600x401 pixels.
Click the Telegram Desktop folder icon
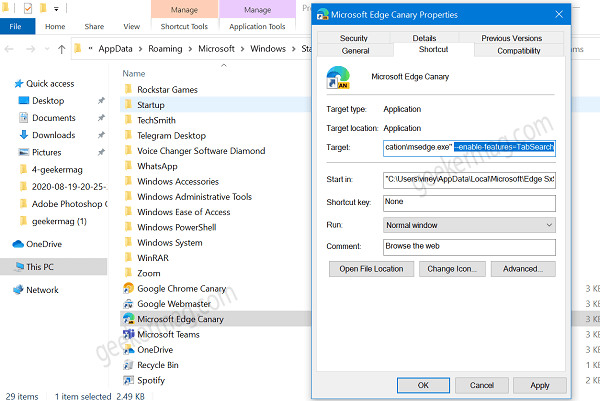point(128,135)
